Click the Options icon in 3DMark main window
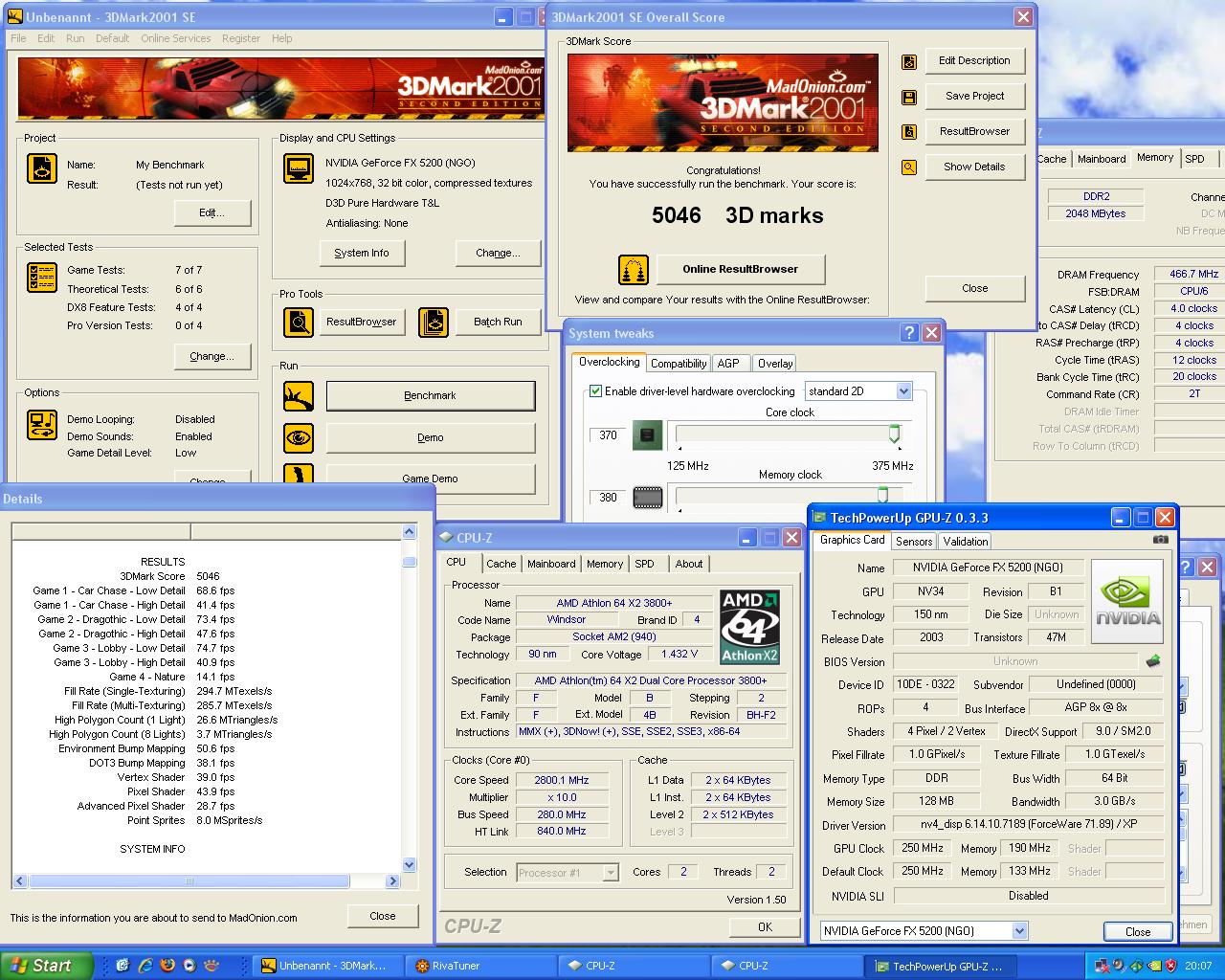Screen dimensions: 1225x980 tap(42, 424)
